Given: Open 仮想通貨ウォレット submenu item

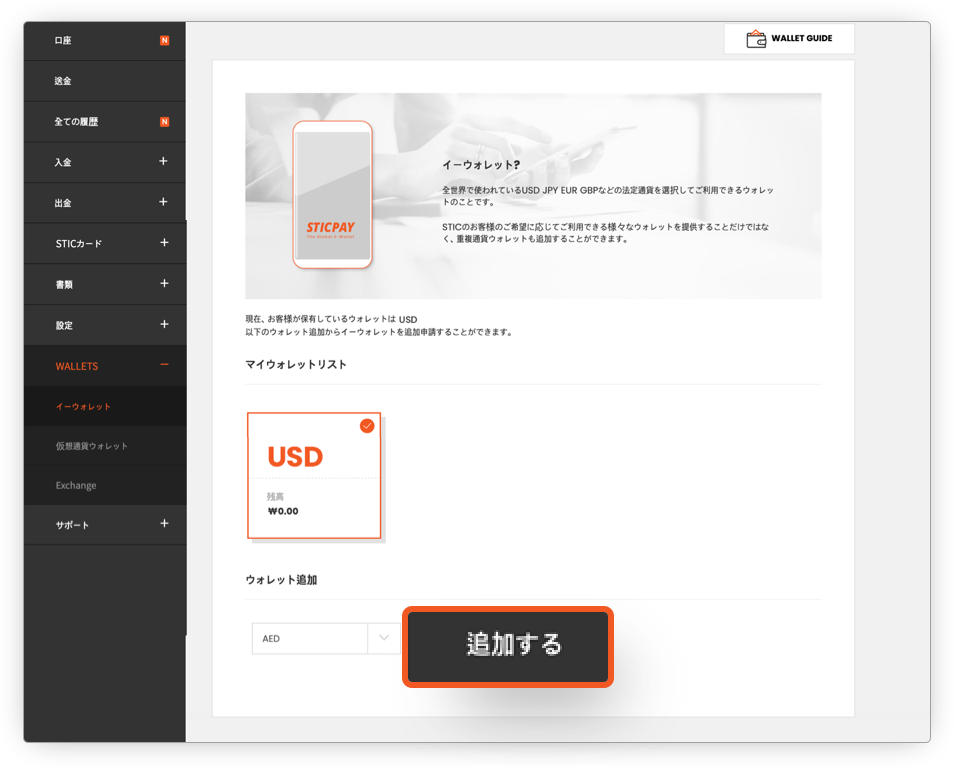Looking at the screenshot, I should coord(105,446).
